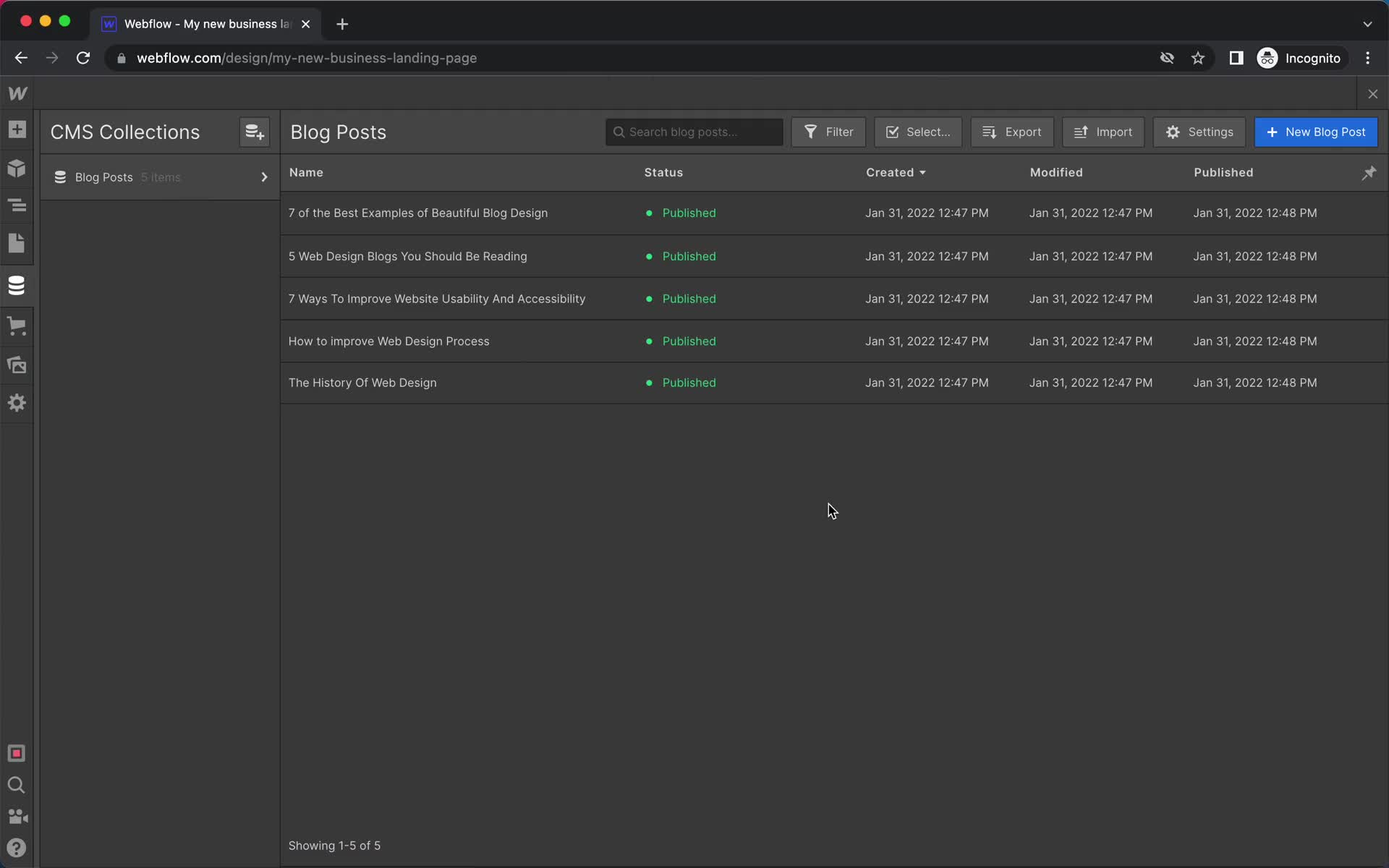Sort by the Name column header
The width and height of the screenshot is (1389, 868).
tap(306, 173)
